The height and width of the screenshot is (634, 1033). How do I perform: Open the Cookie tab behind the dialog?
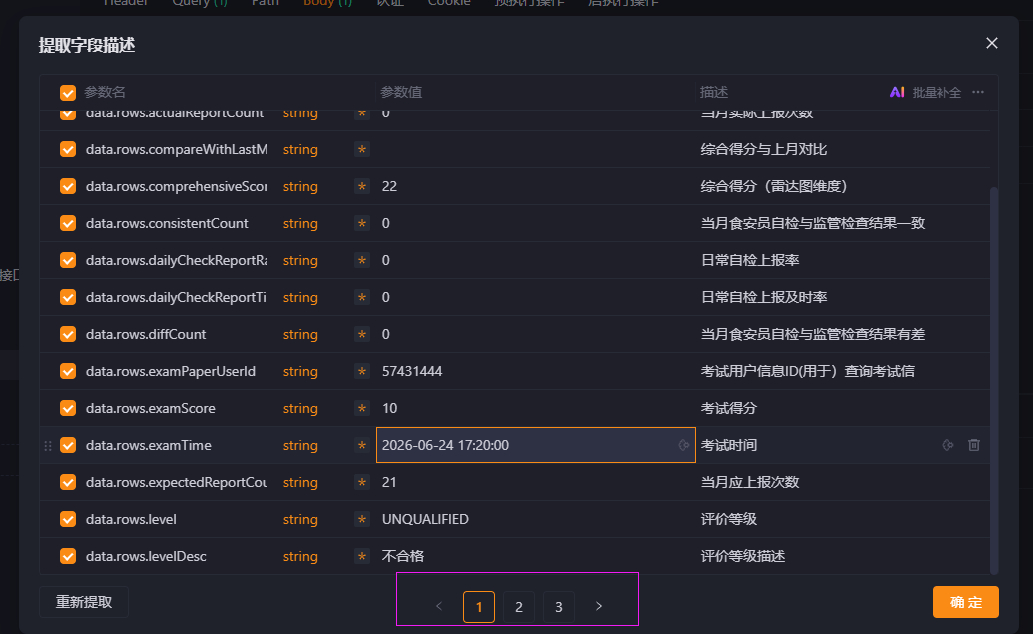(449, 3)
